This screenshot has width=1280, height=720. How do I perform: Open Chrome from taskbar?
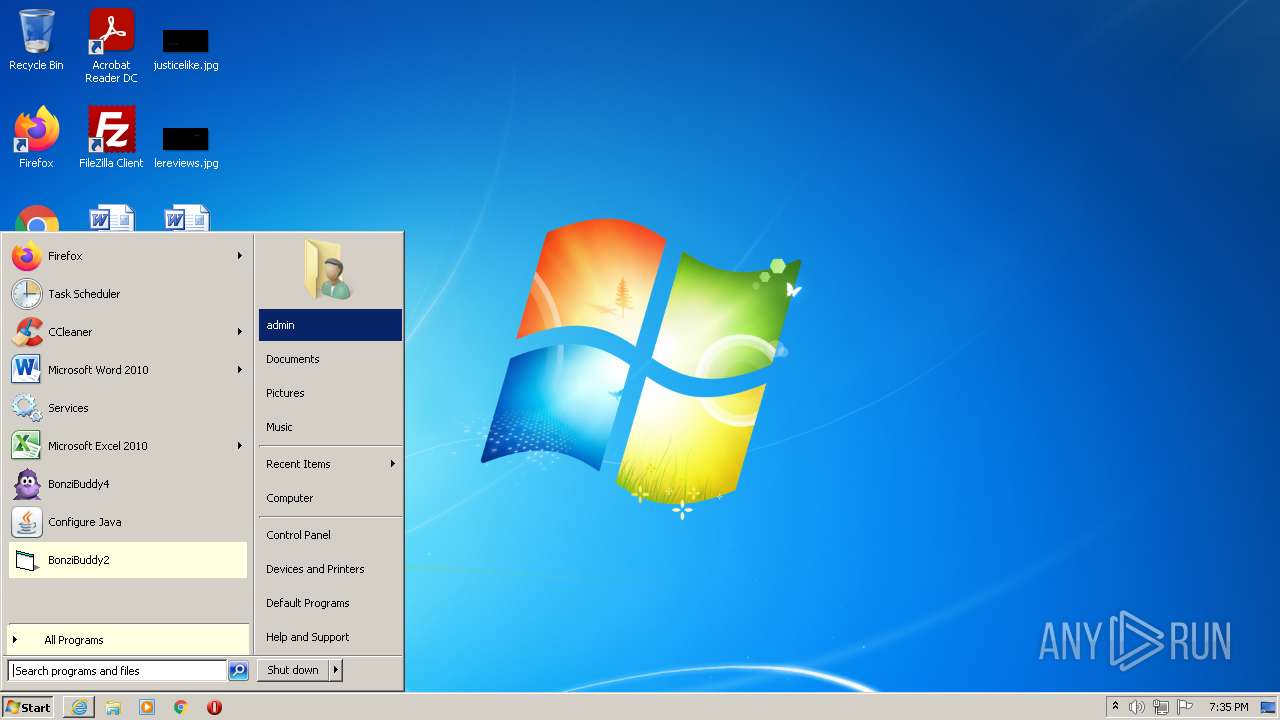[181, 707]
